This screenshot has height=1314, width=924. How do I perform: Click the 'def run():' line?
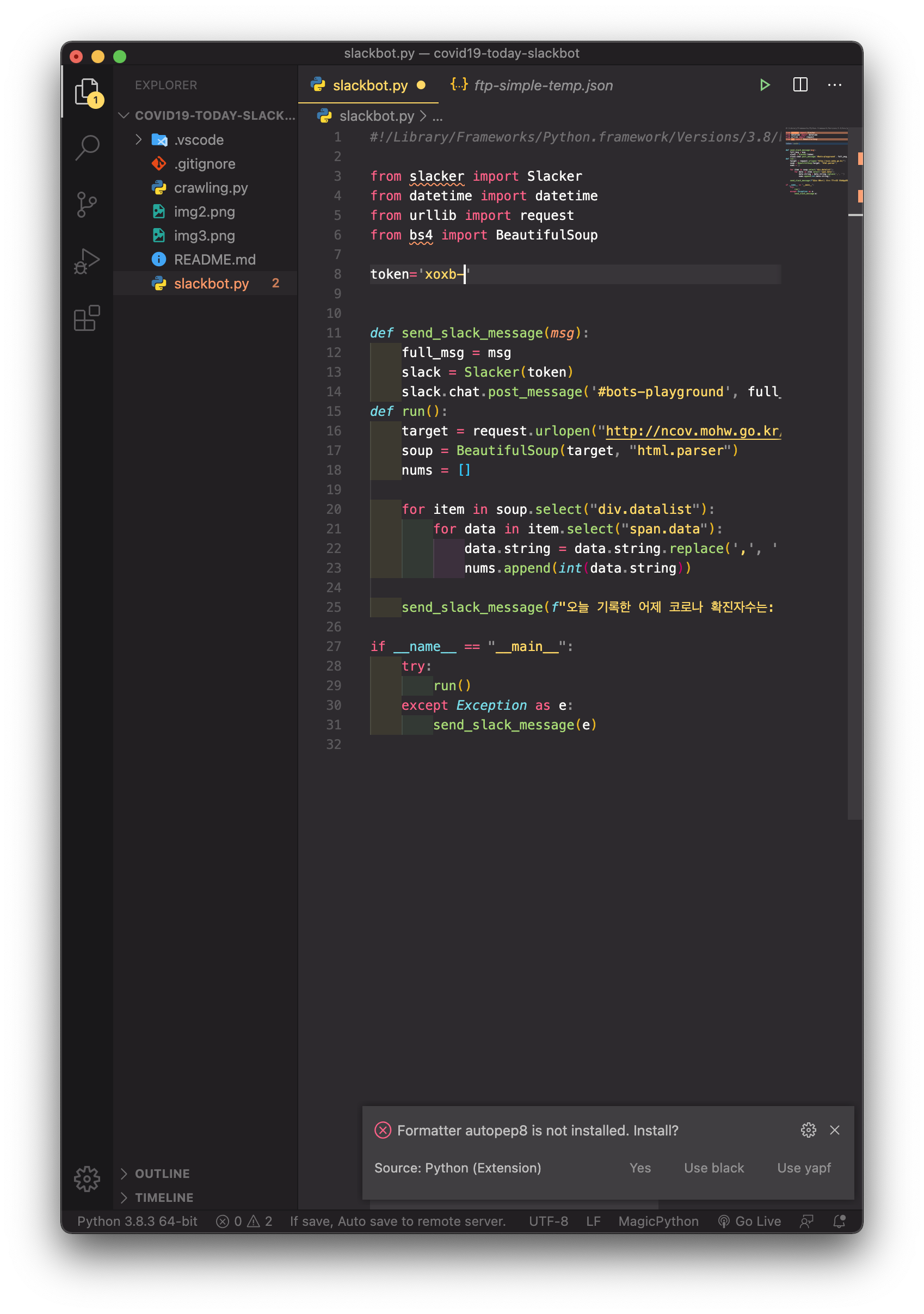click(409, 412)
